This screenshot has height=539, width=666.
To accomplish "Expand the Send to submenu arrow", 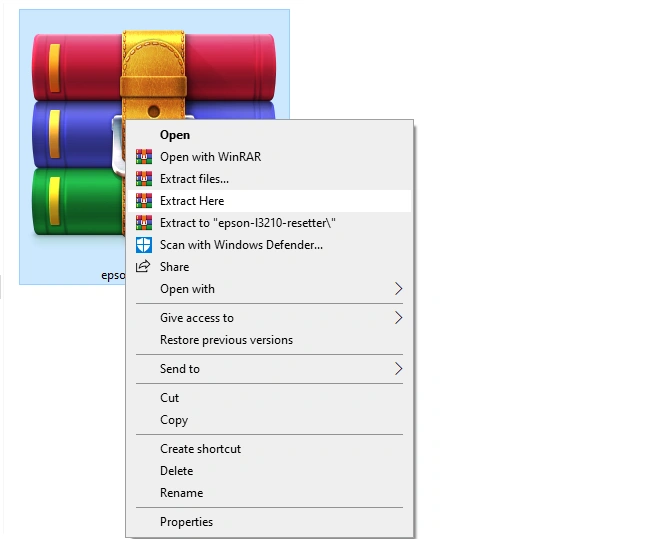I will click(398, 369).
